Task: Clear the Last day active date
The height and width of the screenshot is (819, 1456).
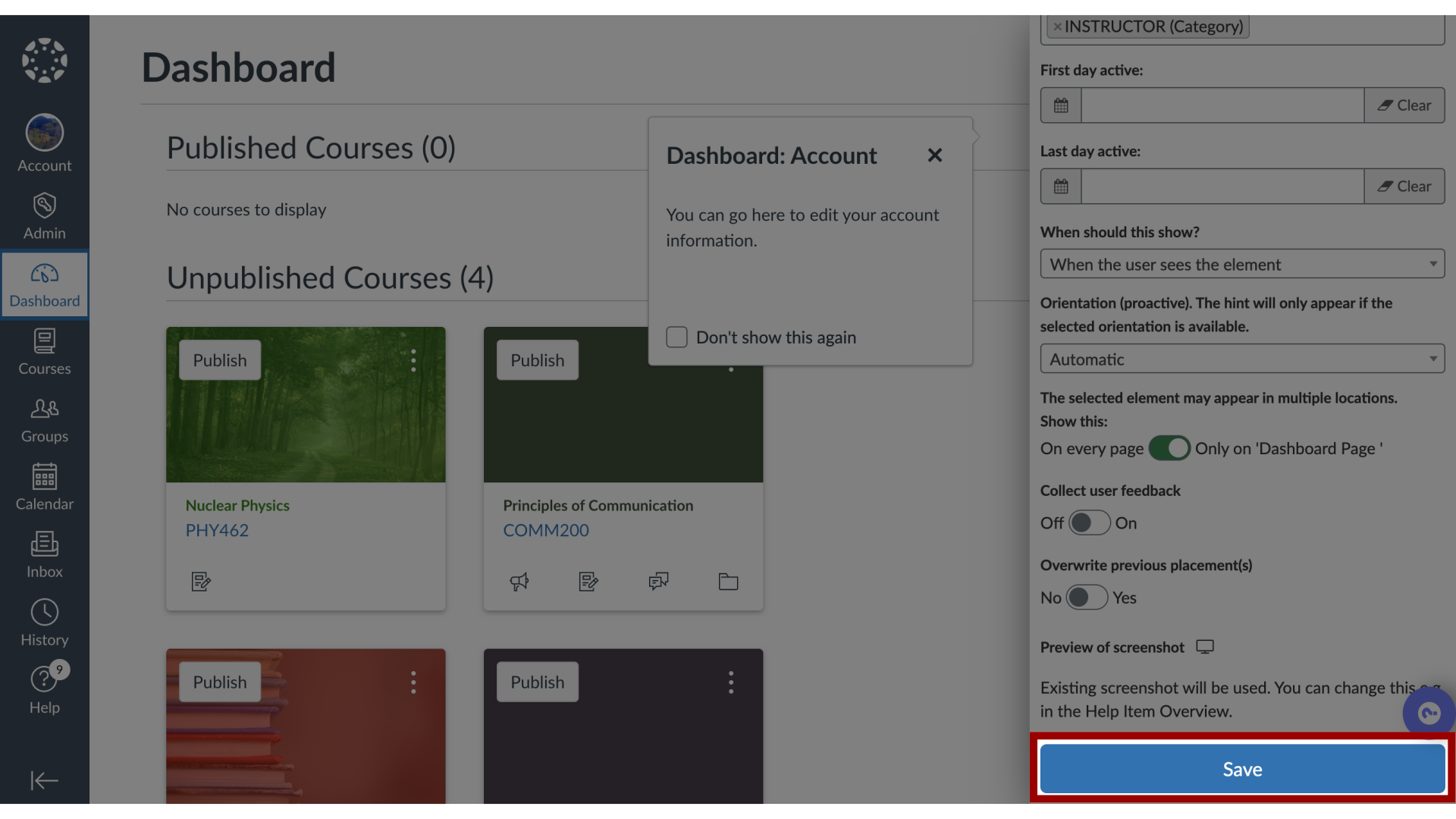Action: point(1404,187)
